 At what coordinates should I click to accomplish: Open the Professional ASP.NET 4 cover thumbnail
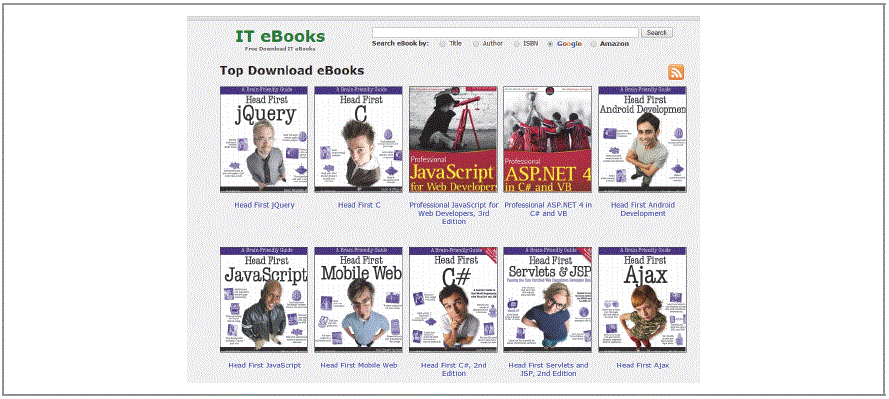(548, 139)
